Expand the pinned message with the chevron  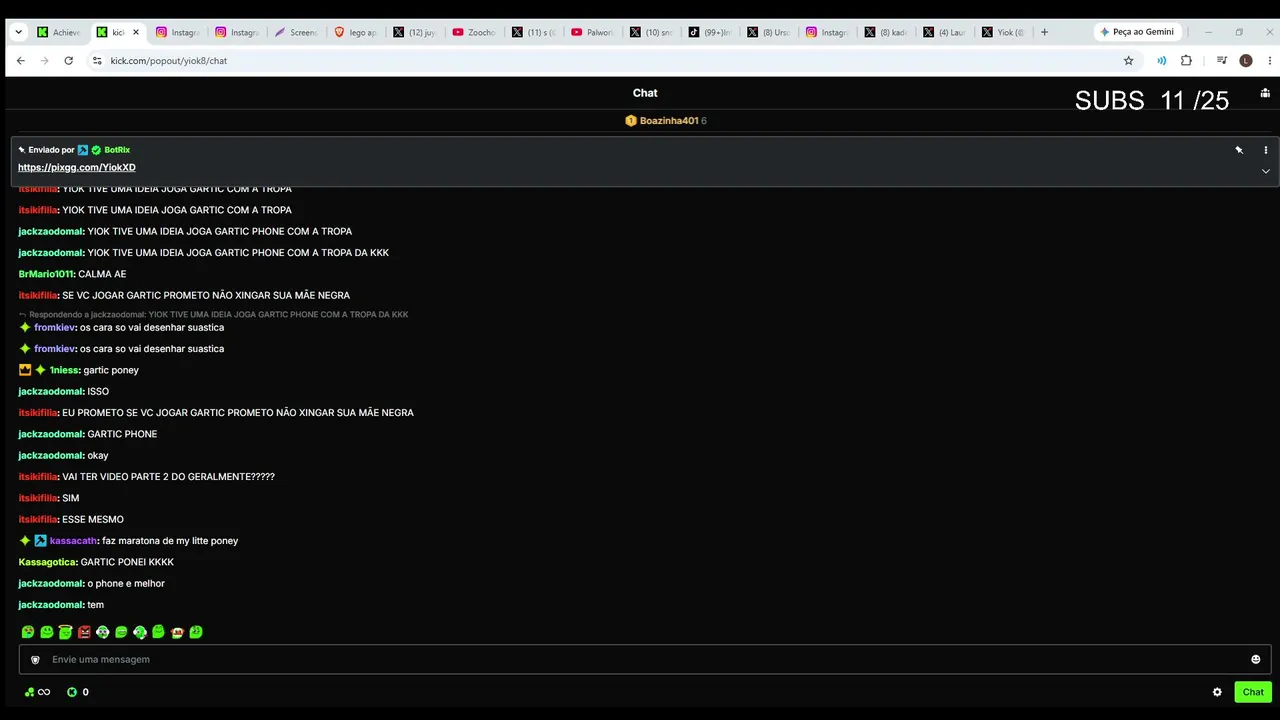click(x=1266, y=171)
